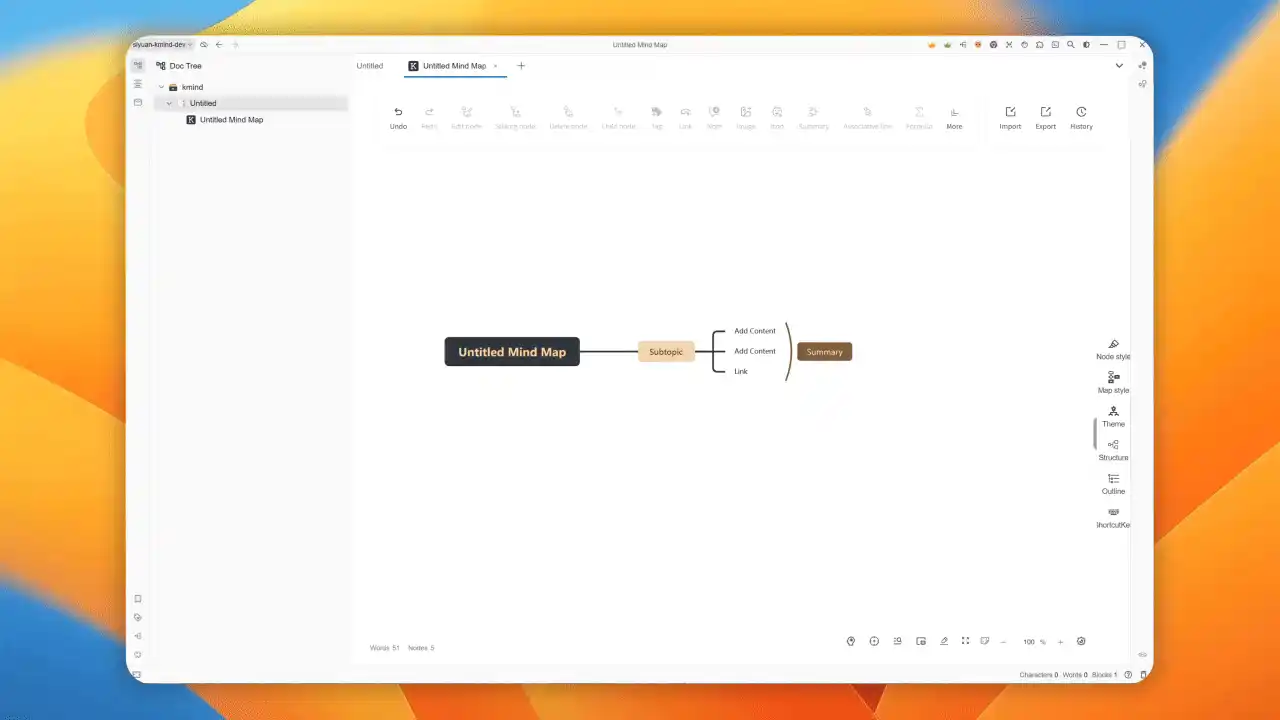Screen dimensions: 1280x720
Task: Select the Subtopic node
Action: [x=666, y=352]
